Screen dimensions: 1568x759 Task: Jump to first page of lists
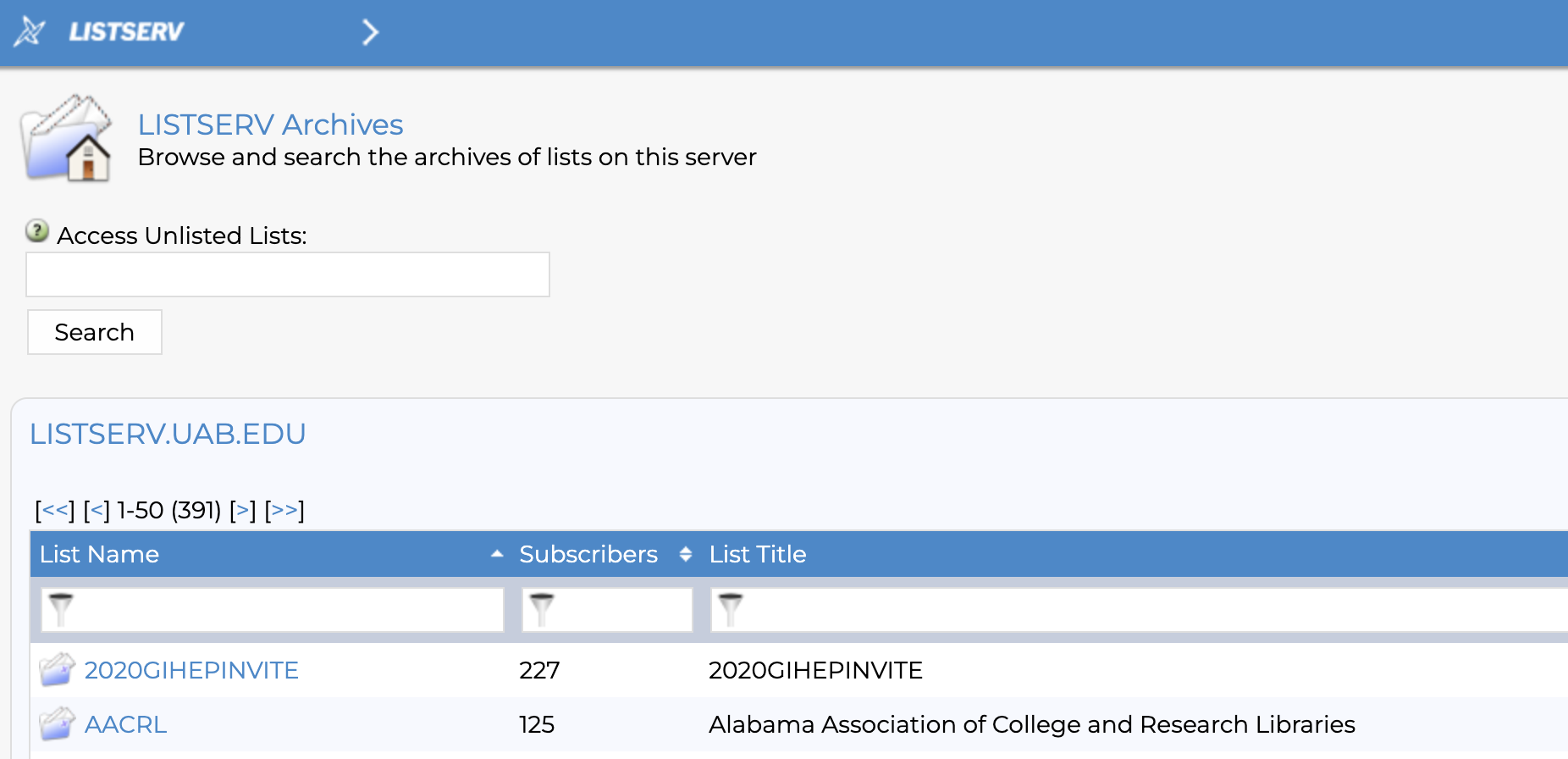pyautogui.click(x=55, y=510)
